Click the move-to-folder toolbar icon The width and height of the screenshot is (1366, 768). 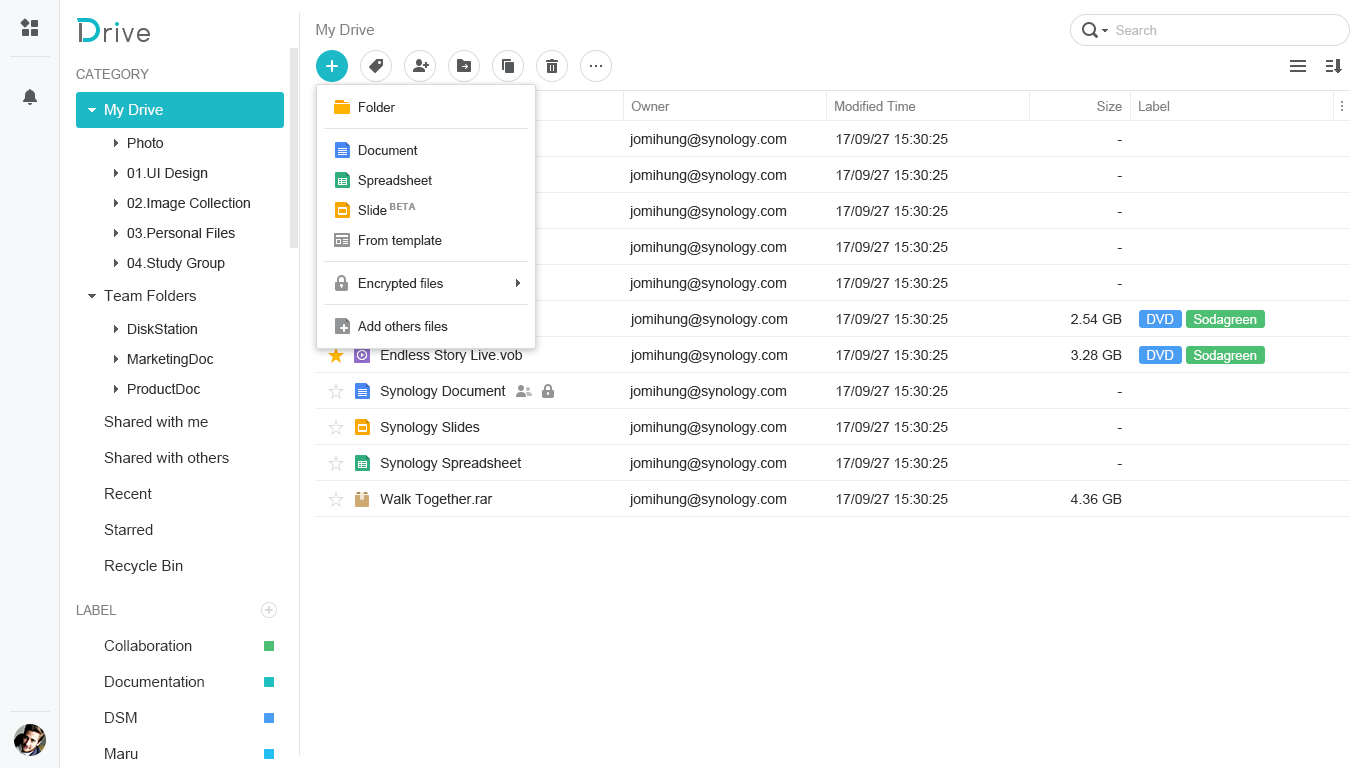464,66
